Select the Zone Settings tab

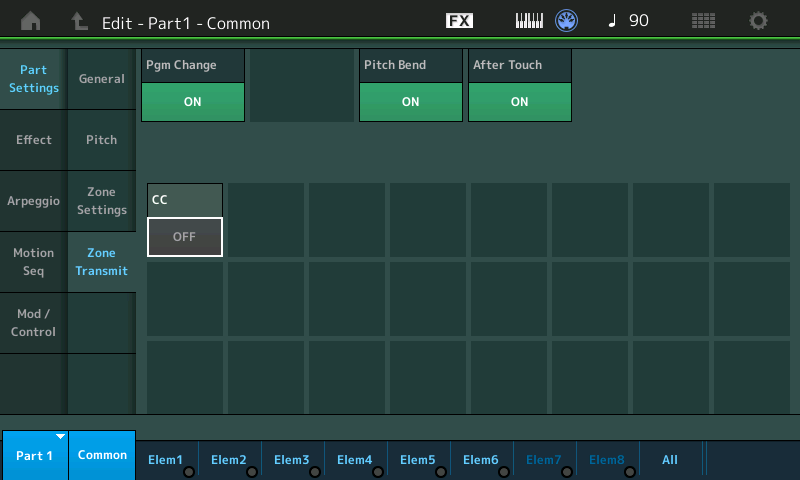[102, 201]
